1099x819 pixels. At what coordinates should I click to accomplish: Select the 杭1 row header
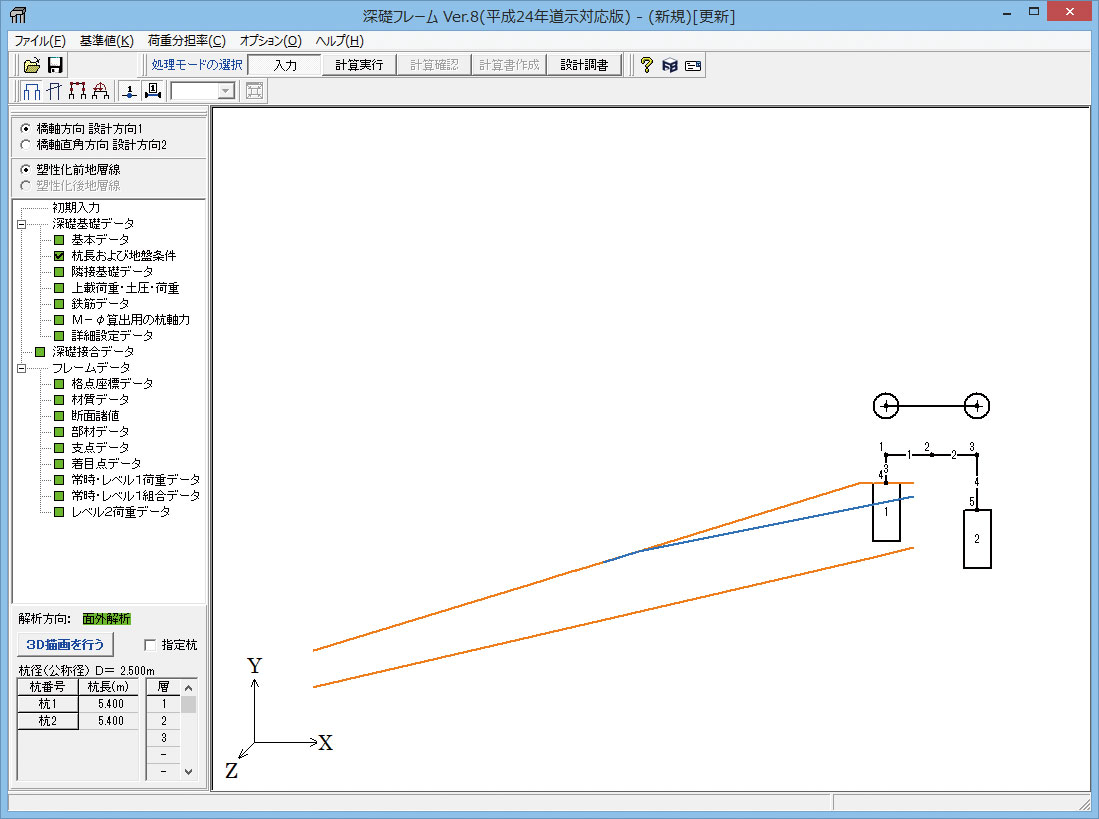click(x=48, y=704)
